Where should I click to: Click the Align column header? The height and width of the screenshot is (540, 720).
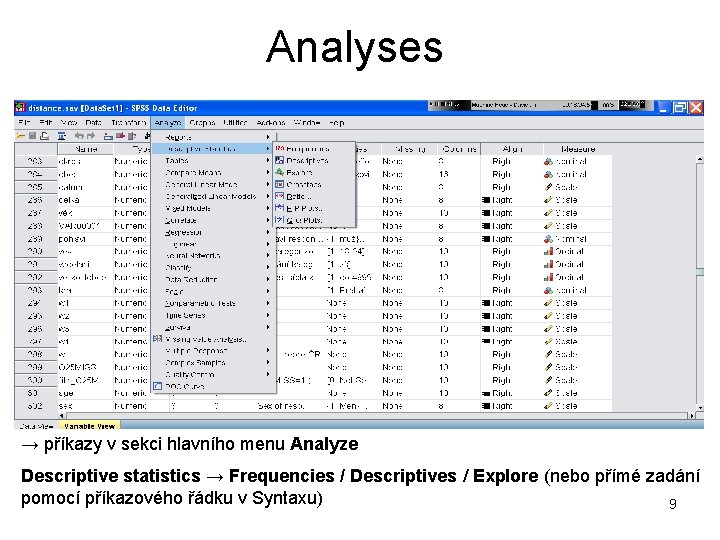coord(512,149)
